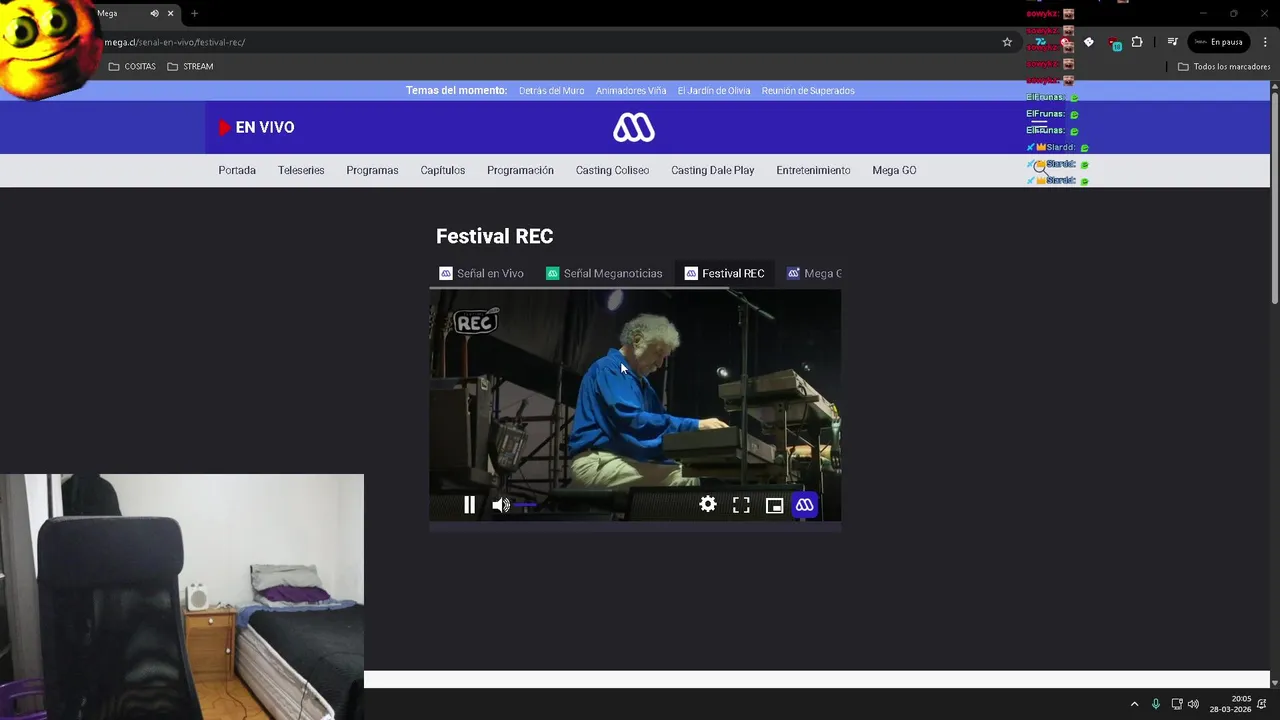Viewport: 1280px width, 720px height.
Task: Mute the video player speaker icon
Action: coord(501,505)
